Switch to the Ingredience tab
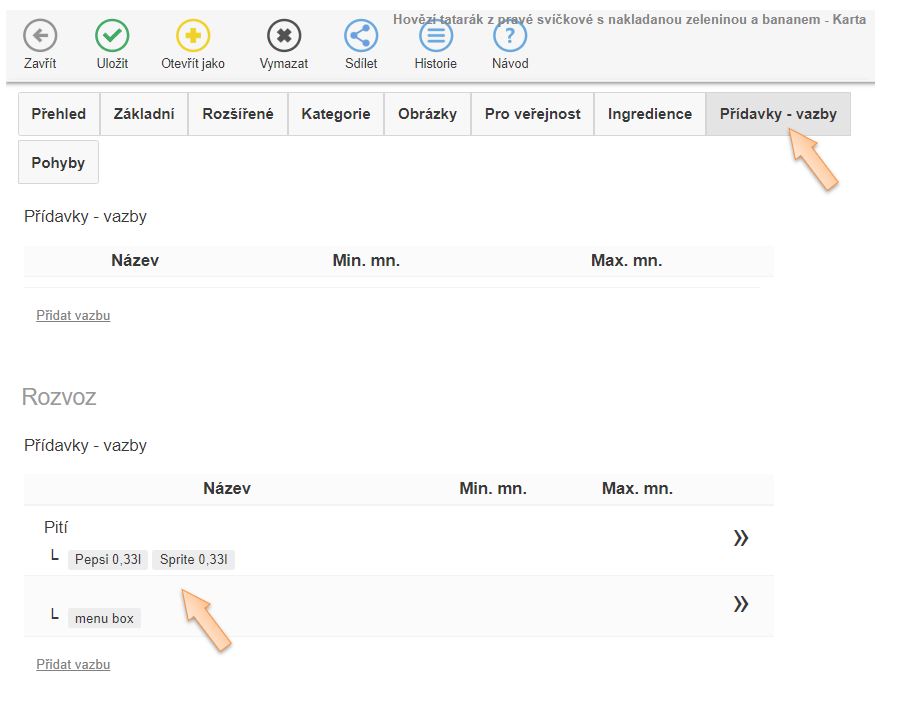The height and width of the screenshot is (722, 910). [x=649, y=114]
